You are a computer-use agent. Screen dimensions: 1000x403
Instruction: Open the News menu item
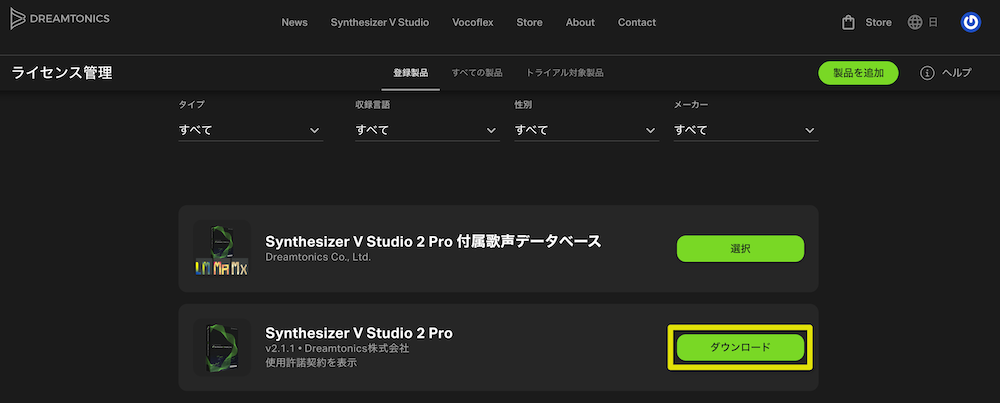[295, 22]
